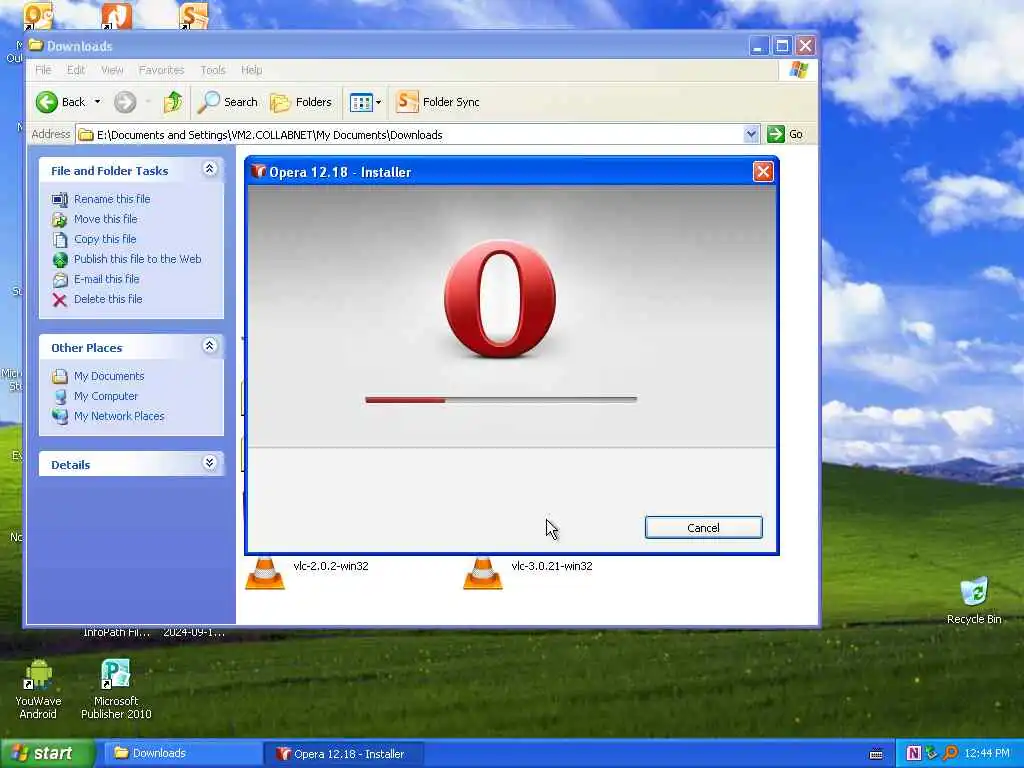This screenshot has height=768, width=1024.
Task: Open the Edit menu
Action: click(x=76, y=70)
